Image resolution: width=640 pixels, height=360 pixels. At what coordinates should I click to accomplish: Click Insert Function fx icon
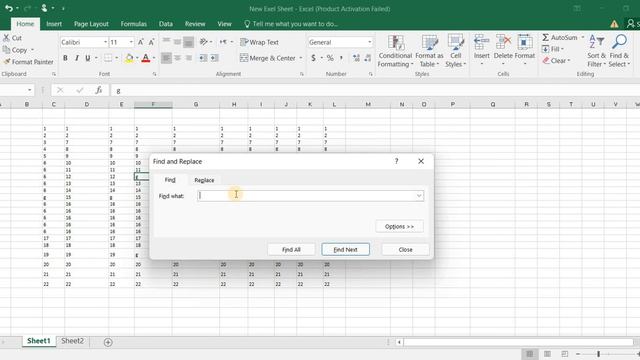(98, 90)
